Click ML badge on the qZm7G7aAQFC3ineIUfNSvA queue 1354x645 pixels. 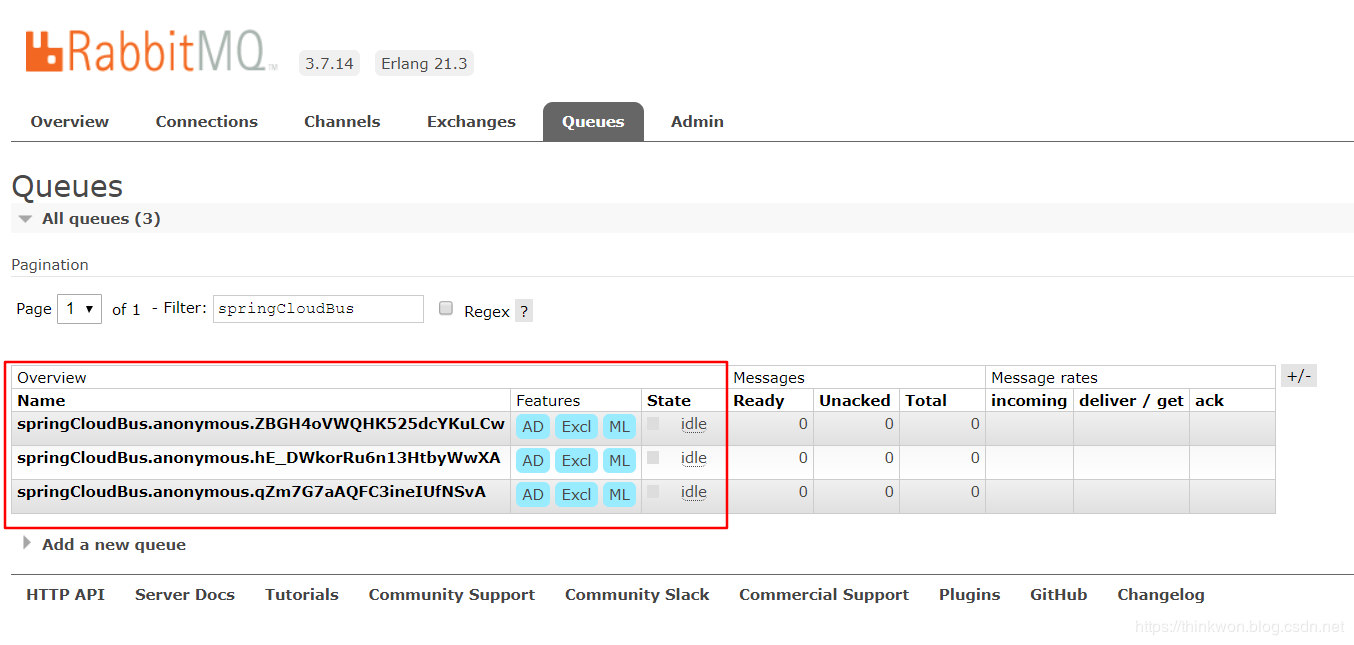pyautogui.click(x=619, y=495)
